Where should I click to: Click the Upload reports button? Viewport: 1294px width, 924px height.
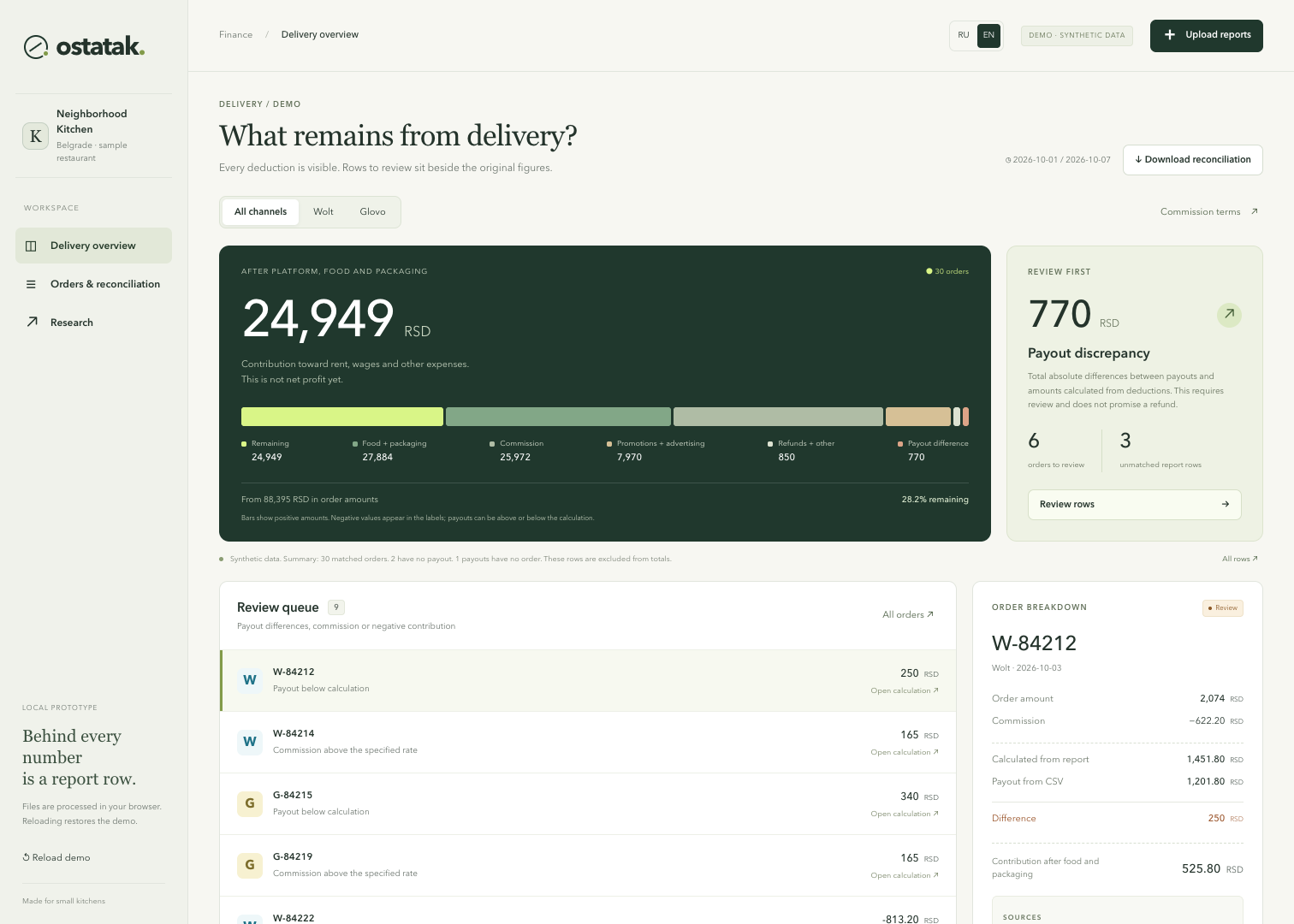pyautogui.click(x=1207, y=36)
